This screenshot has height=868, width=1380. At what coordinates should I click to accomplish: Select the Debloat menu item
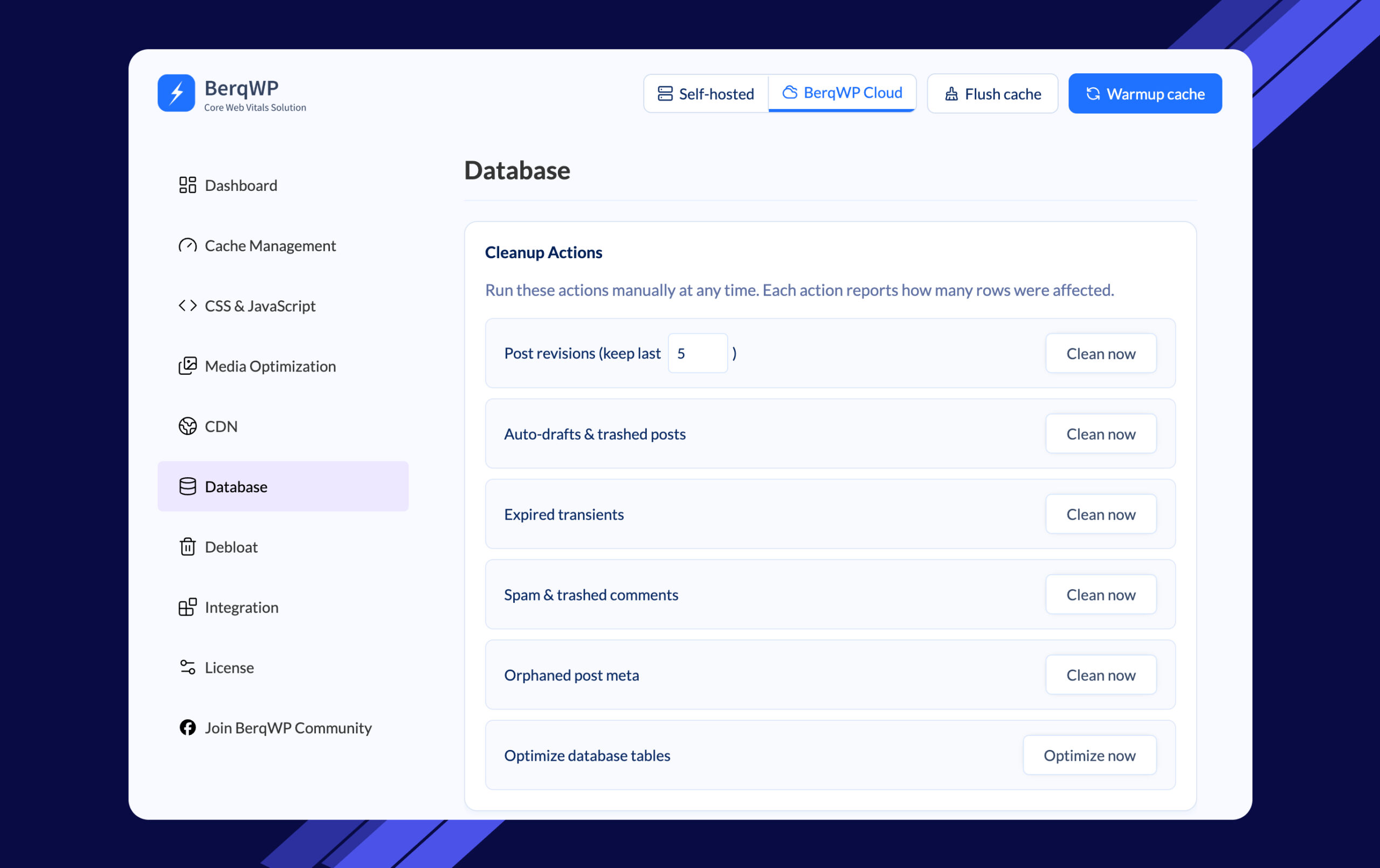tap(283, 546)
